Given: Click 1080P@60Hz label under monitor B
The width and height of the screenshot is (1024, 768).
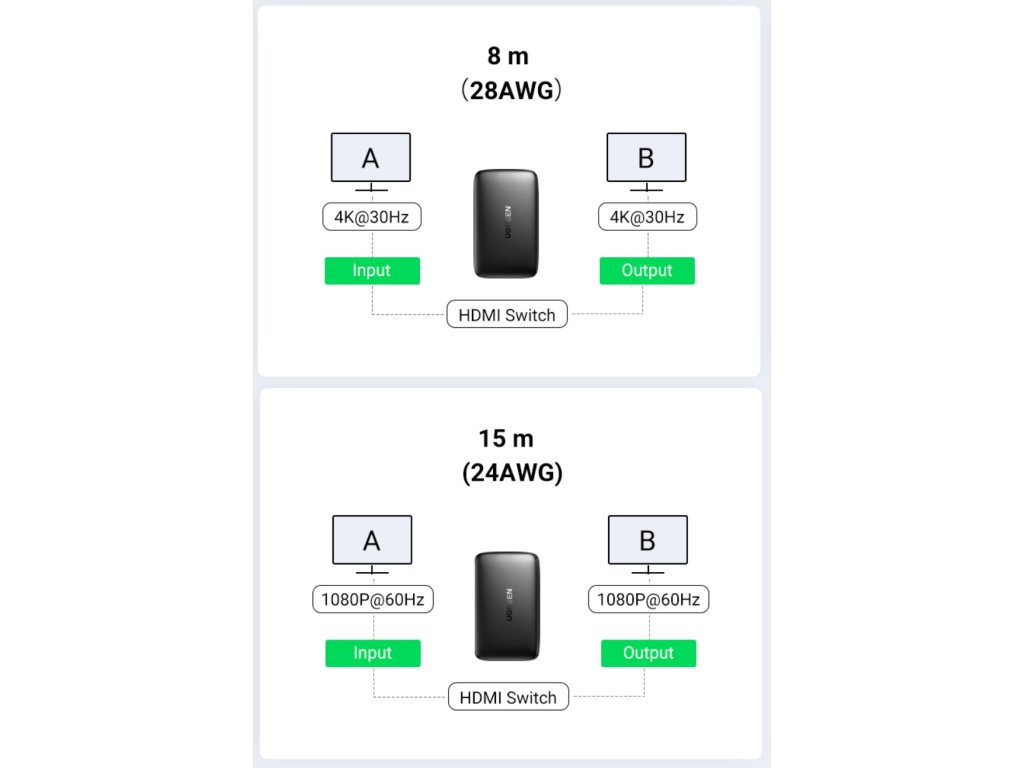Looking at the screenshot, I should coord(648,600).
